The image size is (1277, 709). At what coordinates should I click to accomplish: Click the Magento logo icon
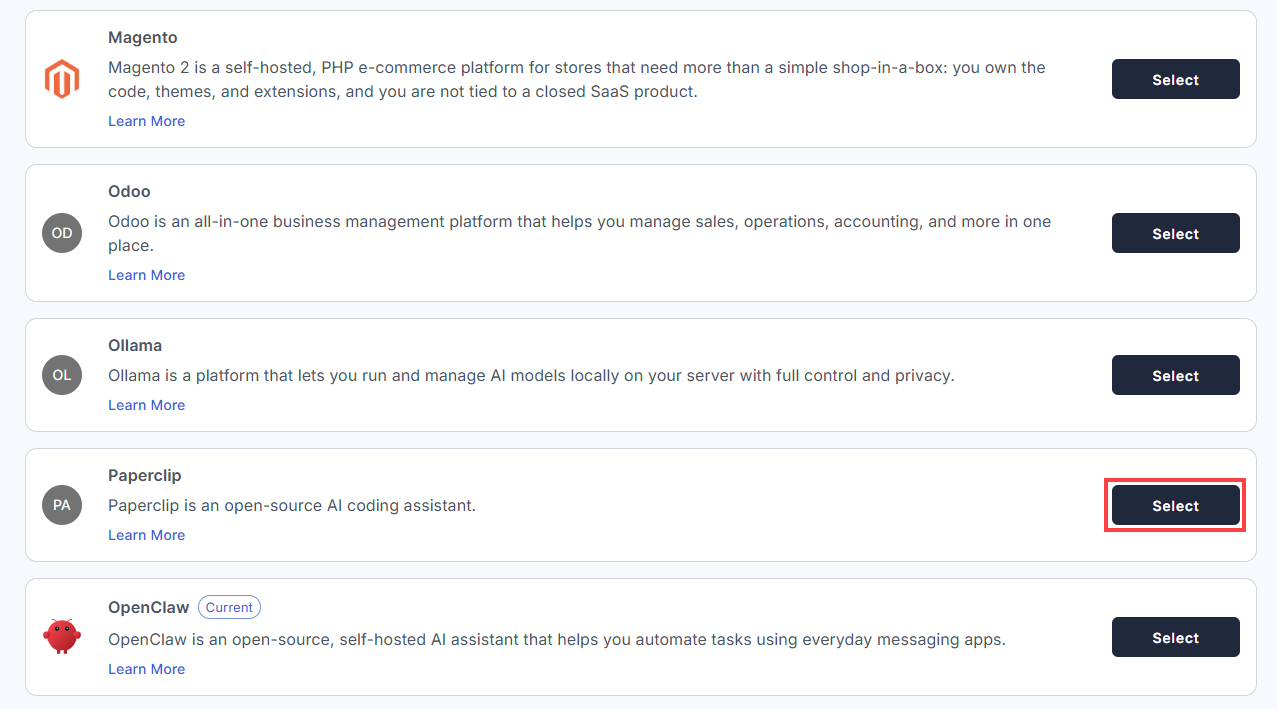coord(61,79)
